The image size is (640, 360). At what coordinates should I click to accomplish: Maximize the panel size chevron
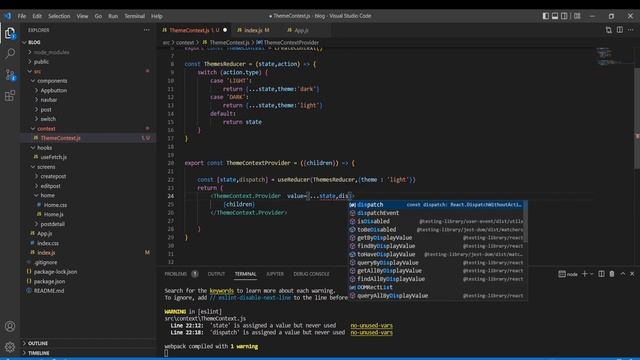tap(623, 274)
